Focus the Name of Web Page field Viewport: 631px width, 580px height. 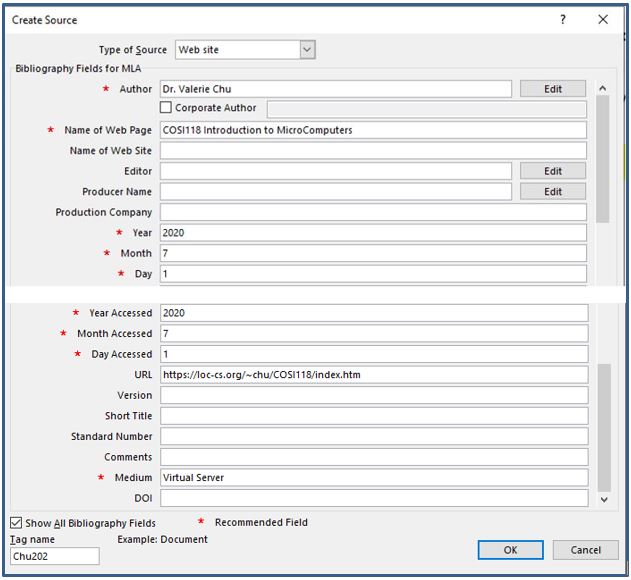pyautogui.click(x=372, y=130)
